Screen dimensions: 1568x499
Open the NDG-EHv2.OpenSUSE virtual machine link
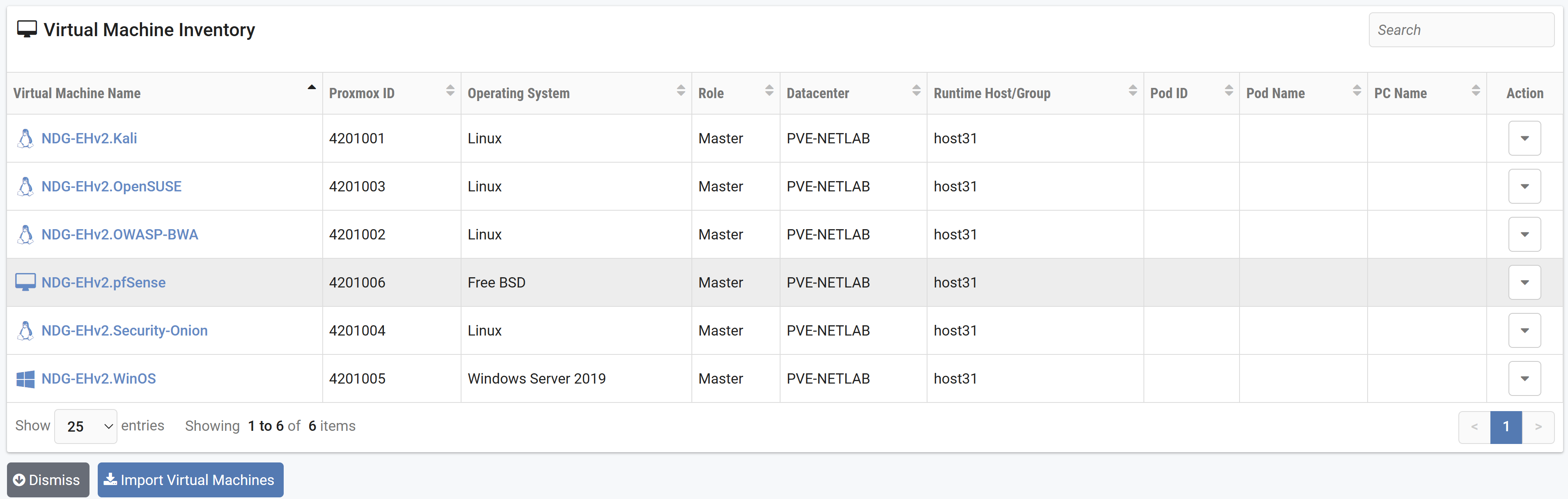pyautogui.click(x=111, y=187)
